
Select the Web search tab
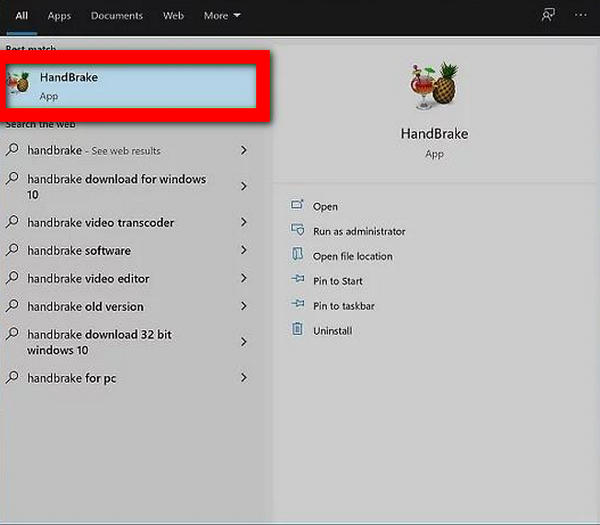click(x=173, y=16)
